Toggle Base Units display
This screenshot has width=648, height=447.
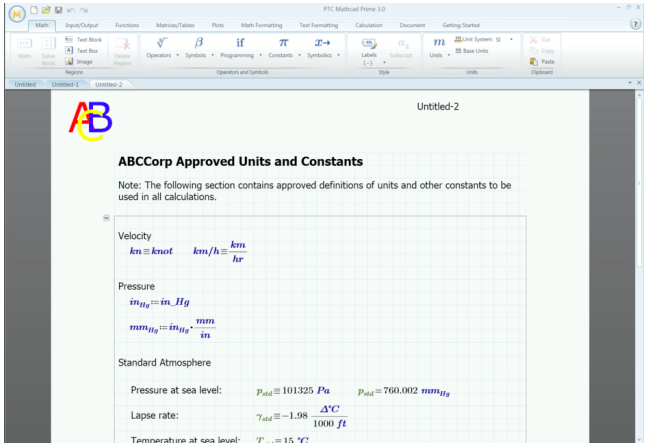coord(470,50)
